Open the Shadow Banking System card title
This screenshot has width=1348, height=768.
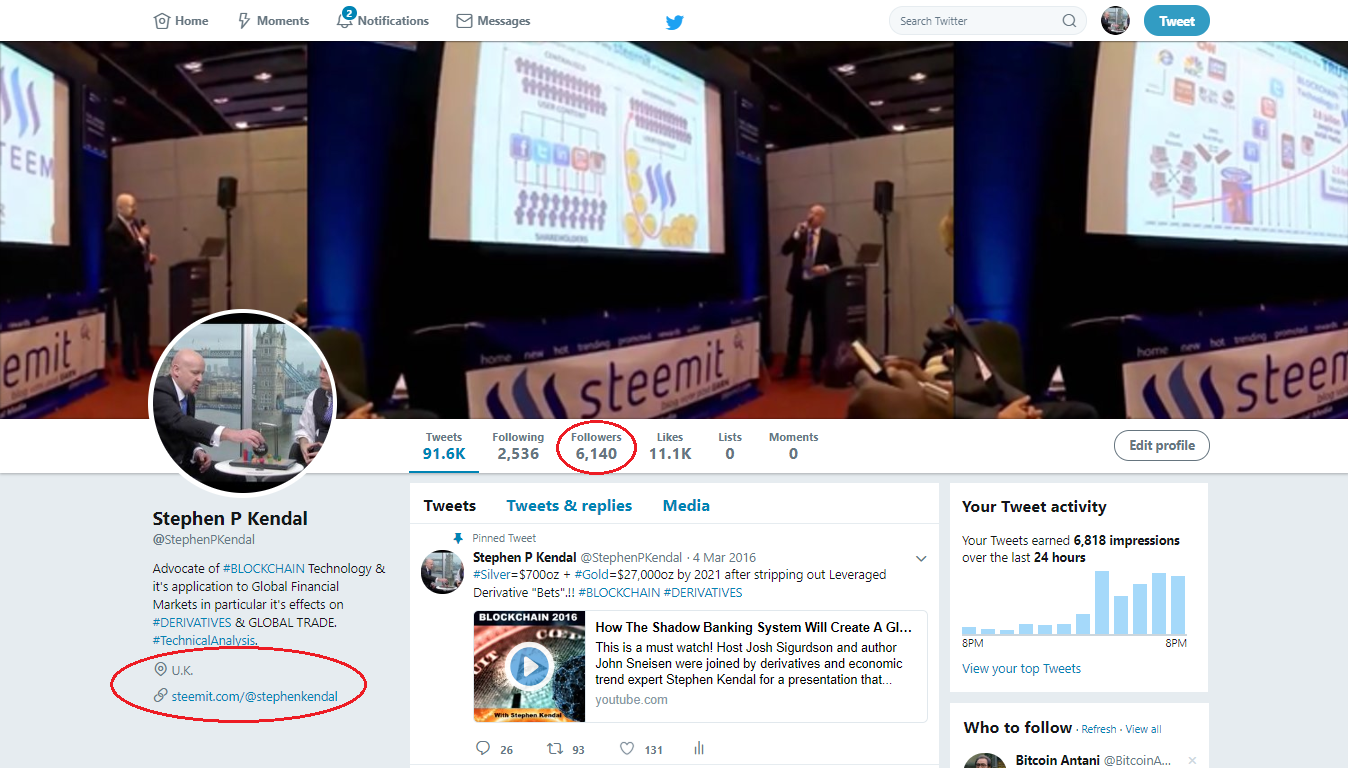(x=754, y=628)
